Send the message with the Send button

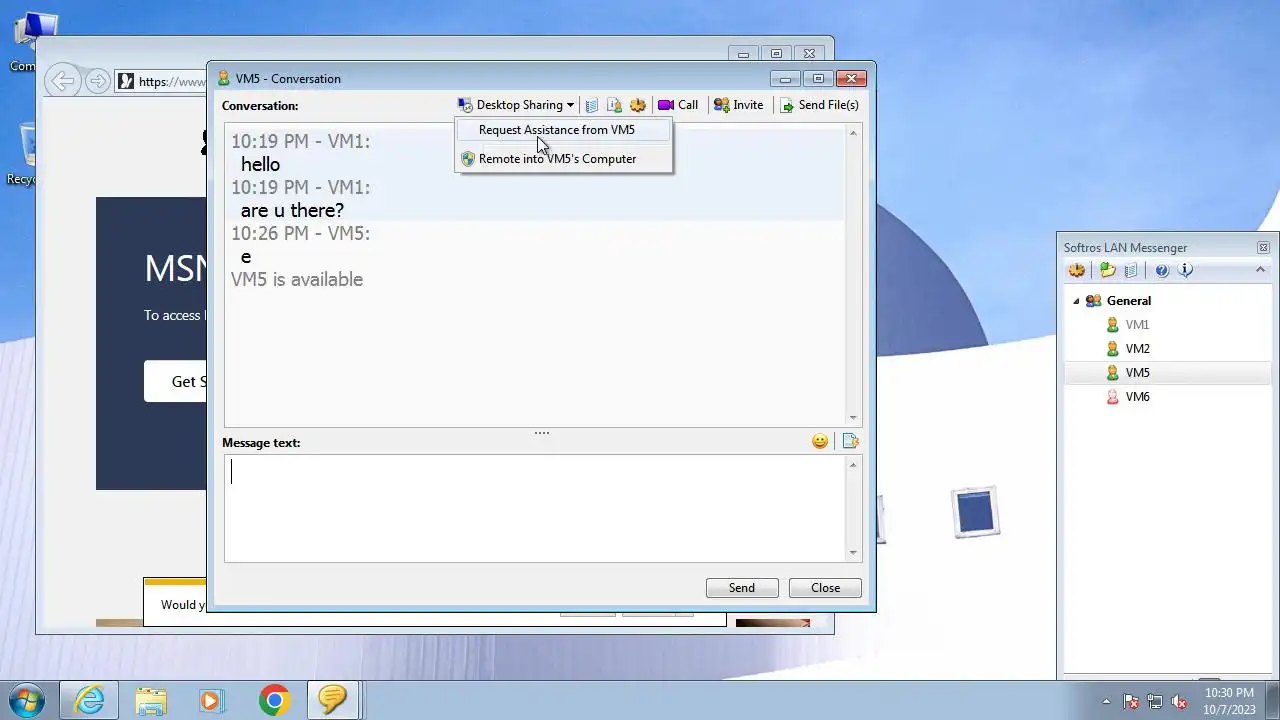click(x=742, y=588)
